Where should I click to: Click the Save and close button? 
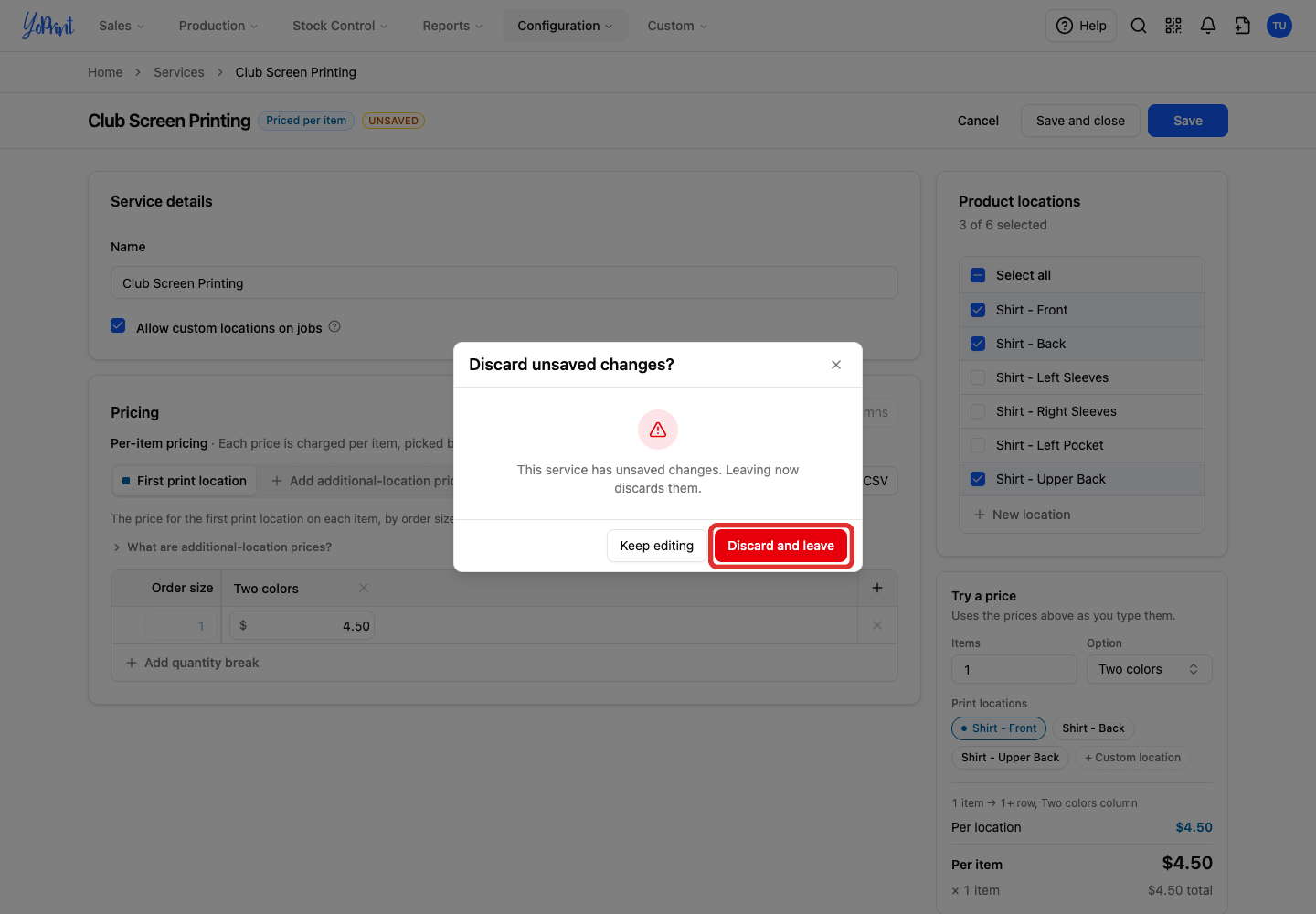point(1080,121)
